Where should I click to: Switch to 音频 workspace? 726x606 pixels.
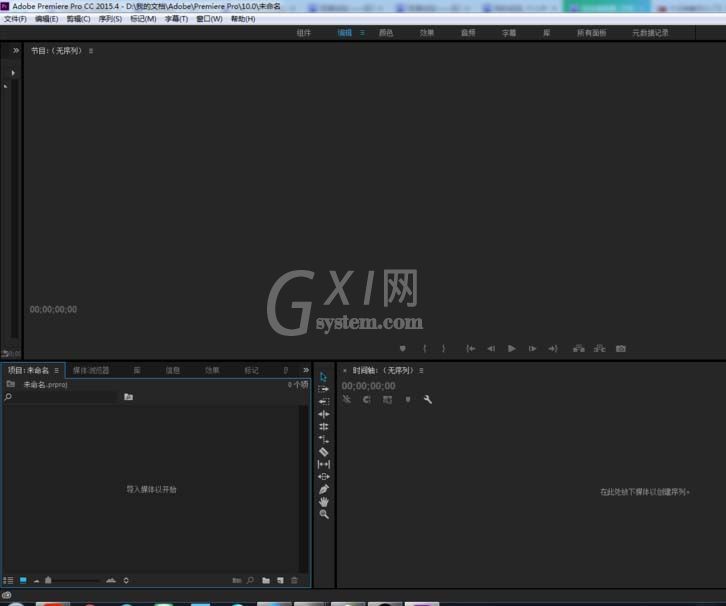coord(468,33)
